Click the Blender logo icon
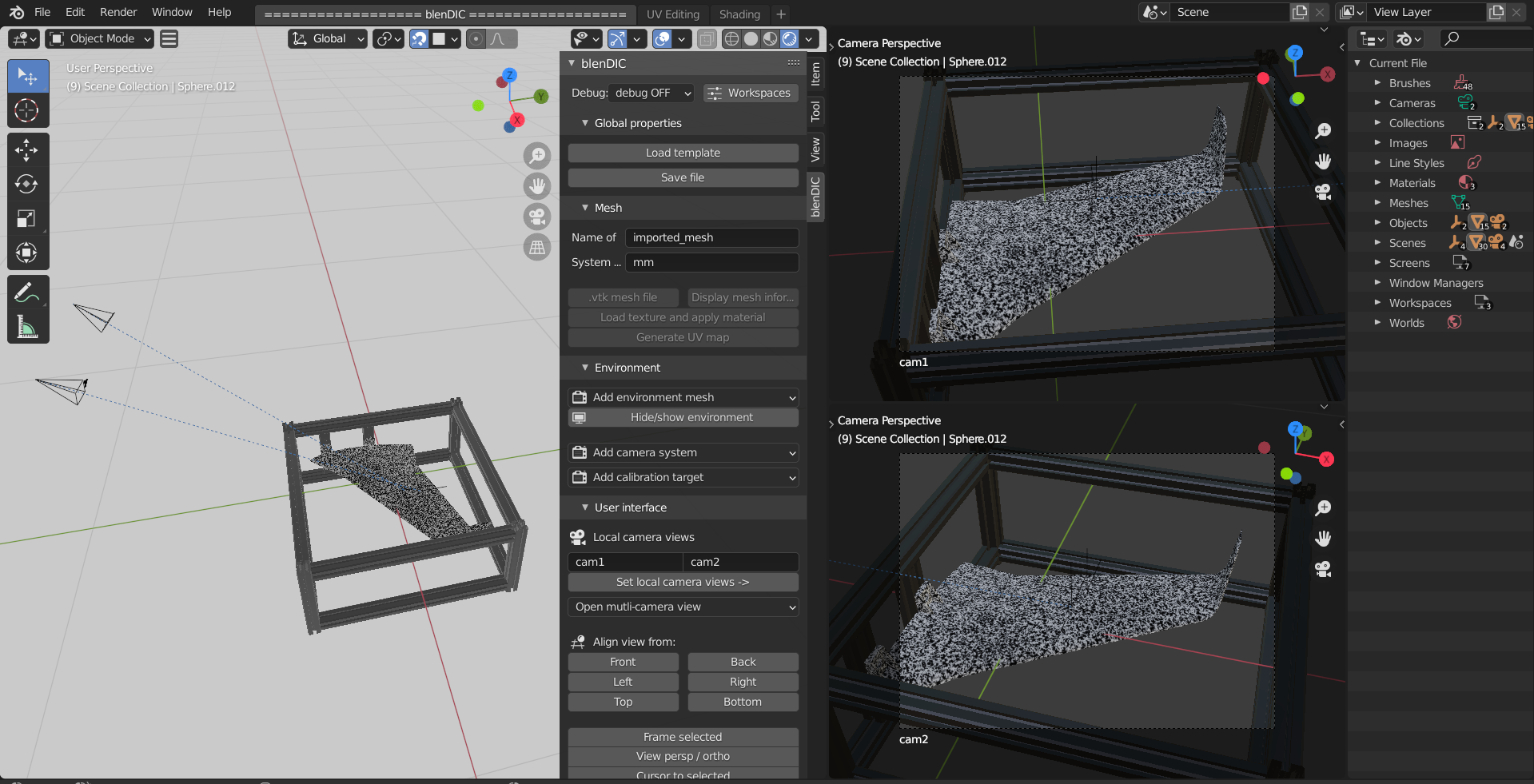 [16, 12]
